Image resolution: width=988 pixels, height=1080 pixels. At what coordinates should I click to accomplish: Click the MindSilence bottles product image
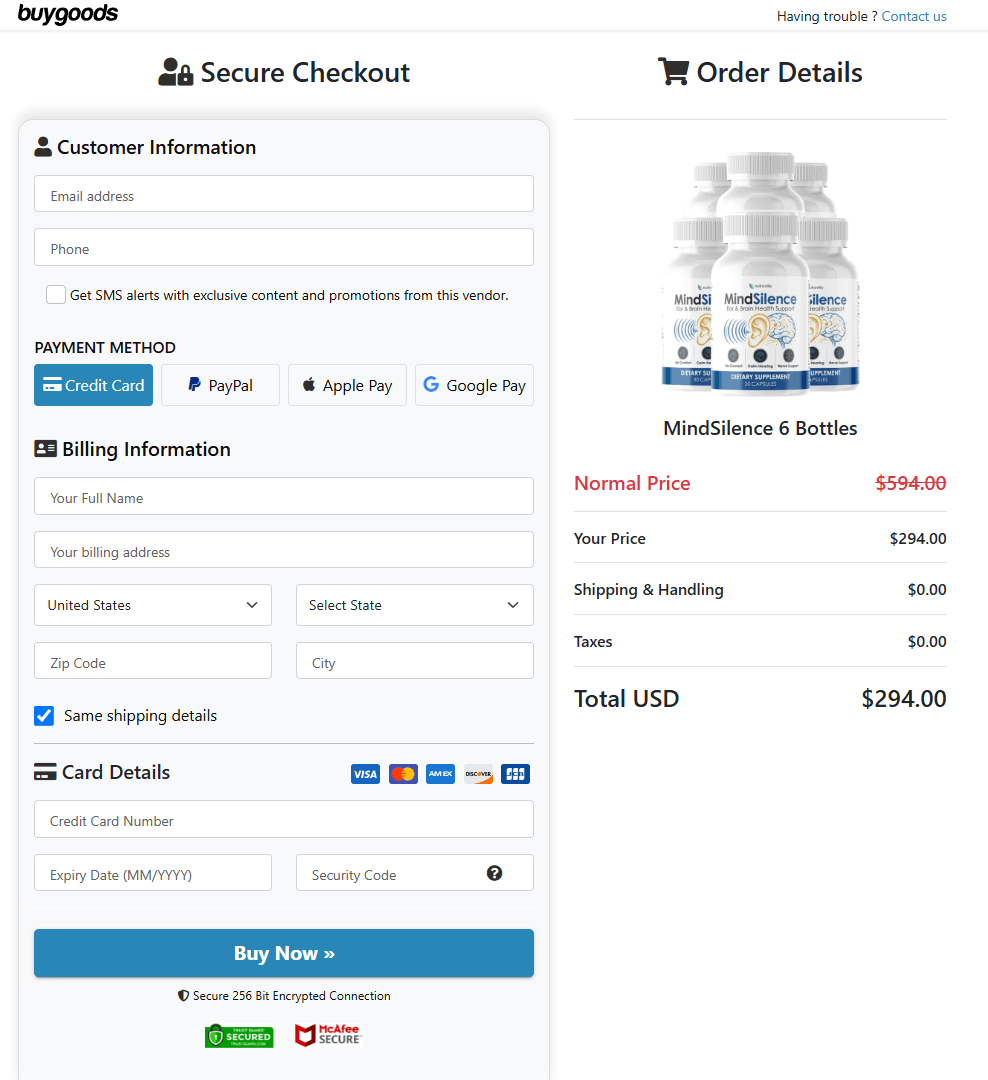[x=760, y=273]
